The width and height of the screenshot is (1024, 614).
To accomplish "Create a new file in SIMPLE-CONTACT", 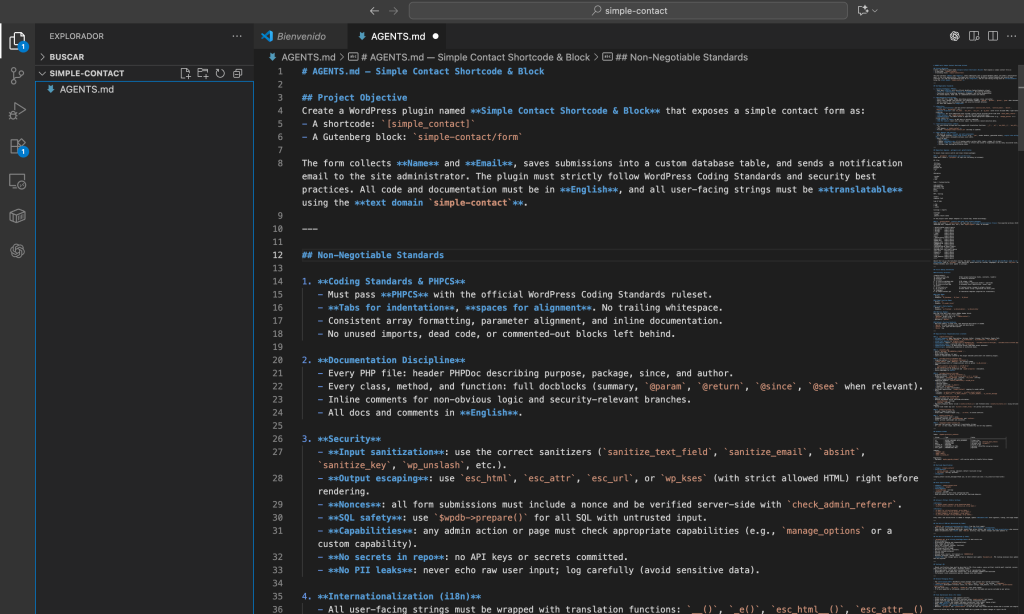I will (x=185, y=73).
